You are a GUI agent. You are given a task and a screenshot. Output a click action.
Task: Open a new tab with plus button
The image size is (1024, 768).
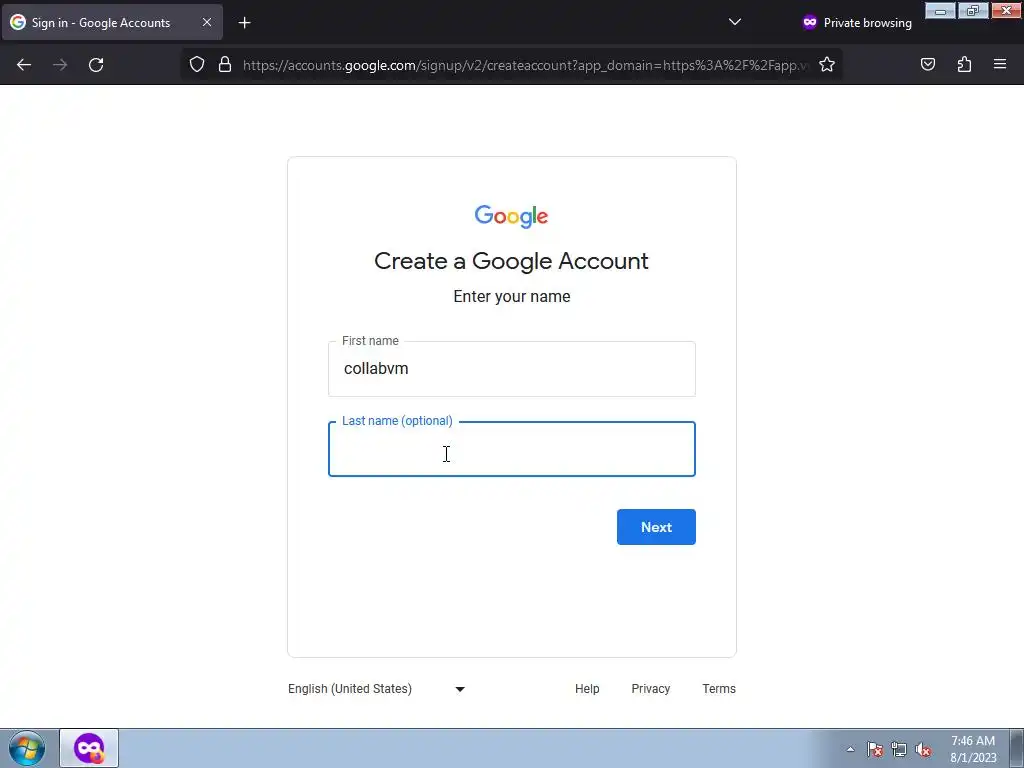click(x=244, y=23)
